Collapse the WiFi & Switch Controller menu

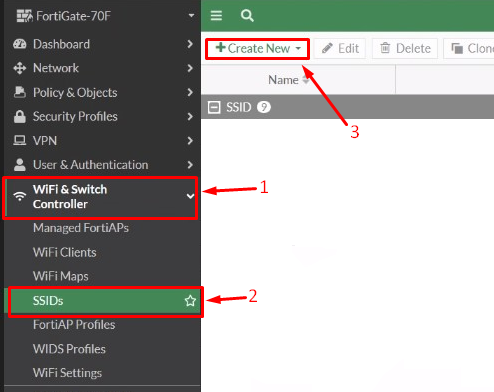(190, 196)
